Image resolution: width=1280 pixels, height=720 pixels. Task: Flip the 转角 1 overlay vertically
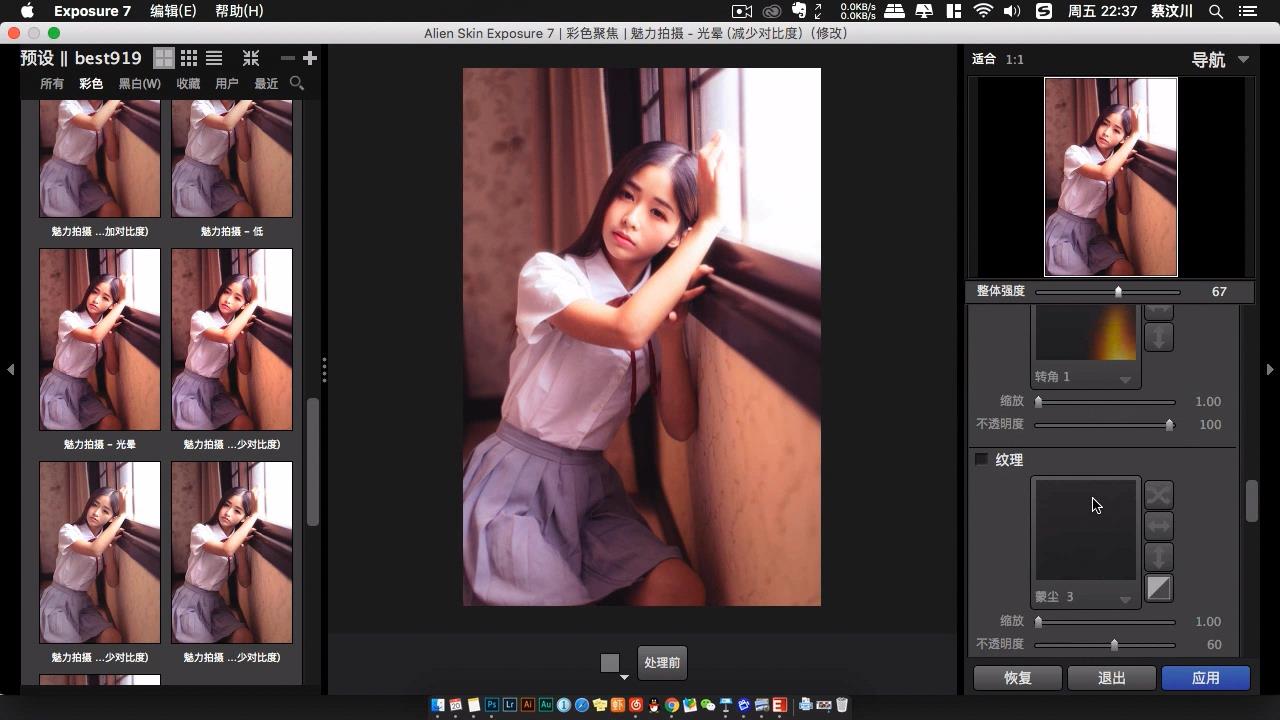click(1158, 337)
